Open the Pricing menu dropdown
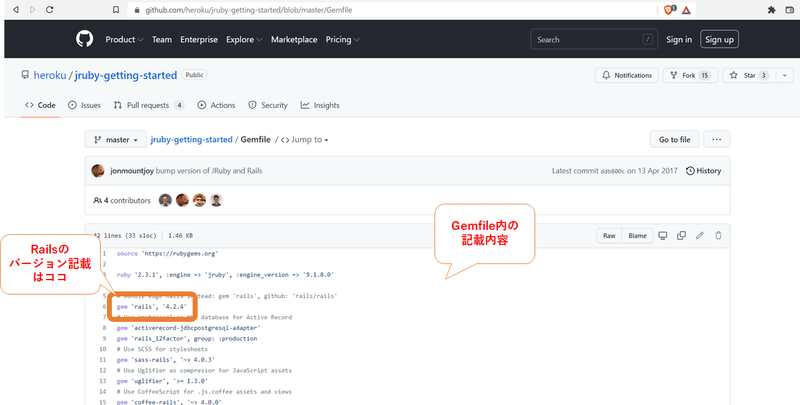This screenshot has height=405, width=800. click(x=342, y=39)
